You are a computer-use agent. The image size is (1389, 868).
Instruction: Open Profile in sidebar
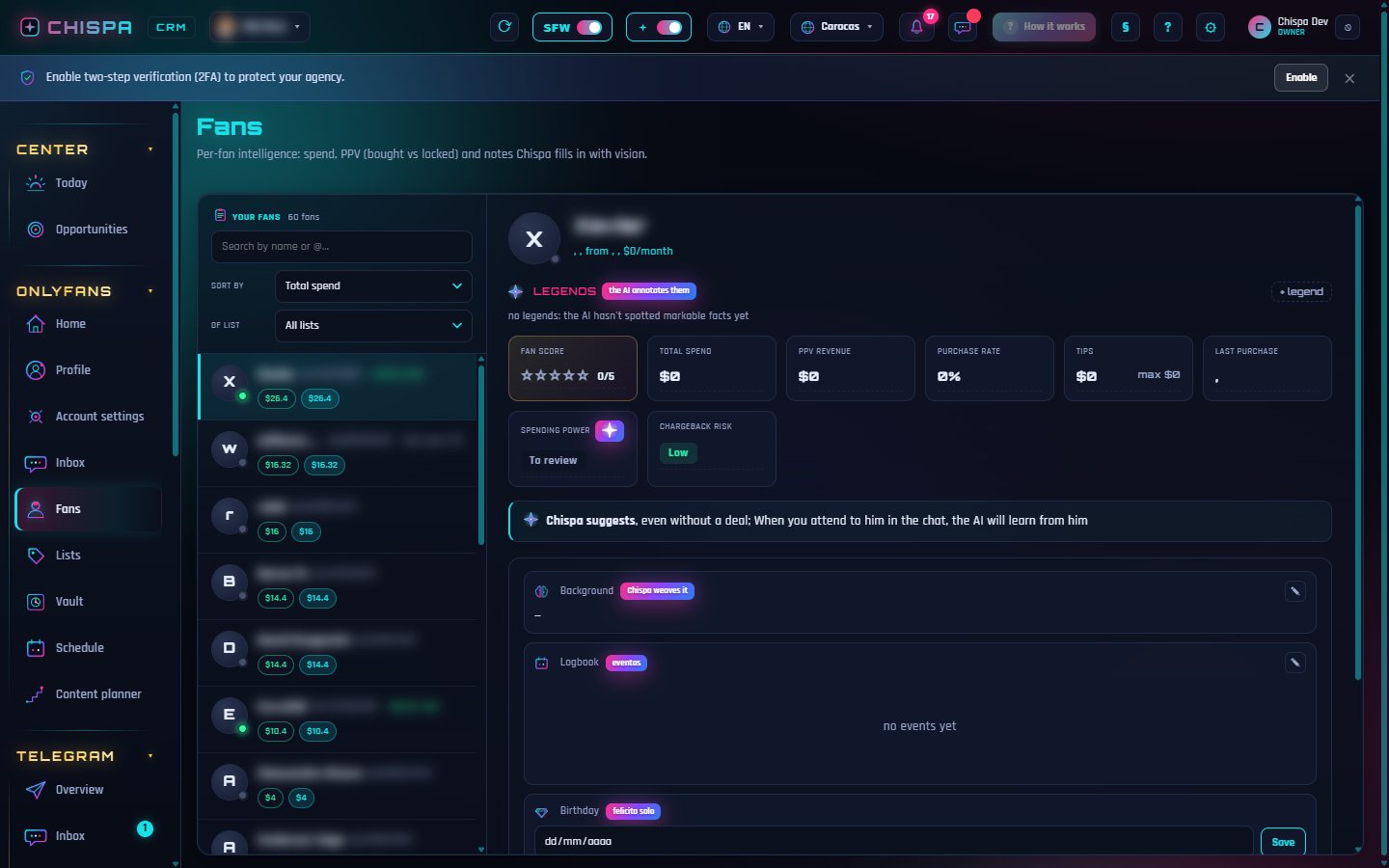(88, 370)
